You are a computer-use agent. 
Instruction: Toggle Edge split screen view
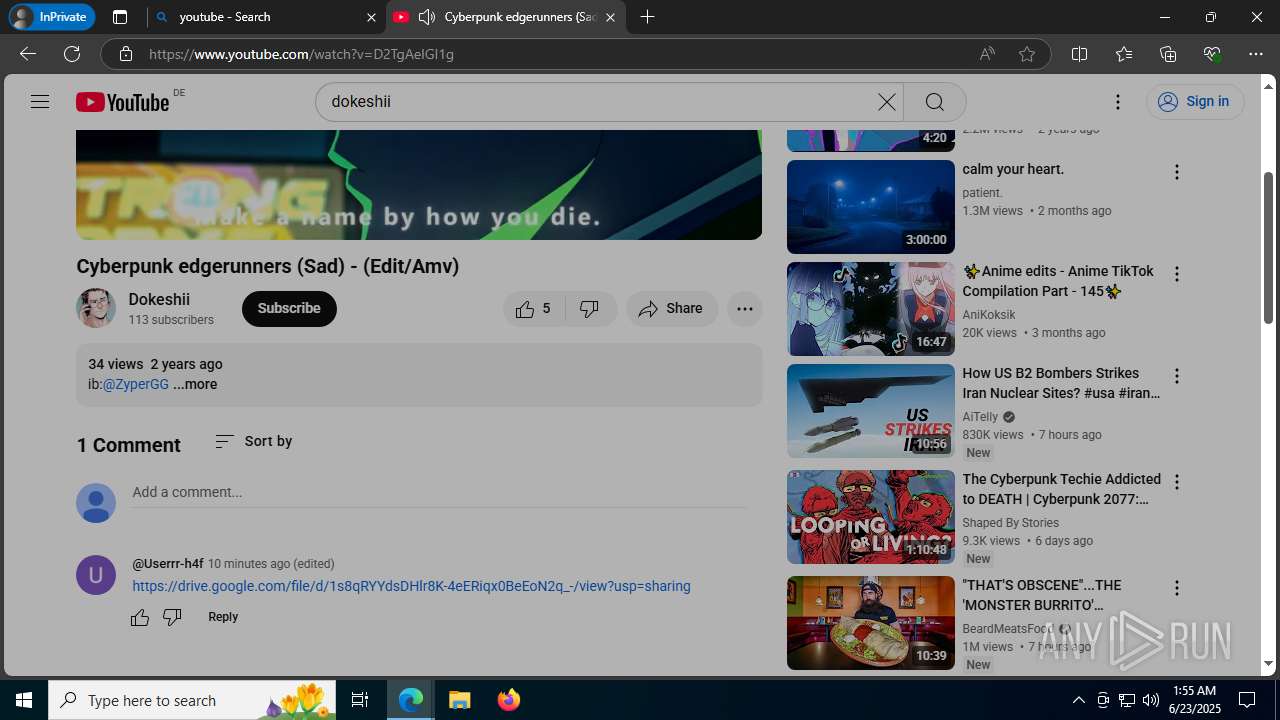(x=1079, y=54)
